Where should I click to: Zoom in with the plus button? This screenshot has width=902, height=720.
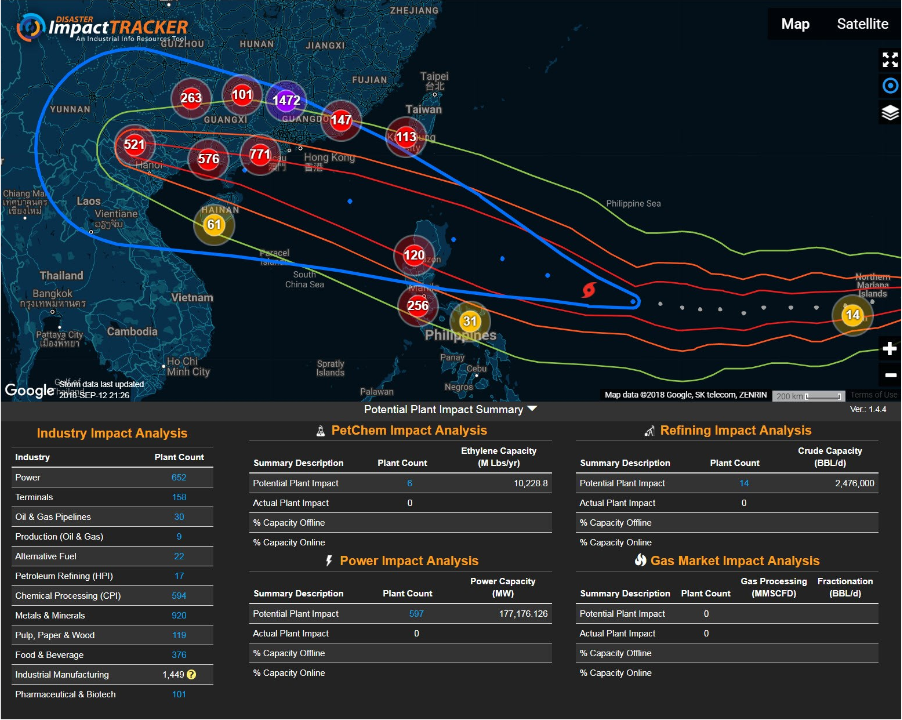[x=889, y=348]
